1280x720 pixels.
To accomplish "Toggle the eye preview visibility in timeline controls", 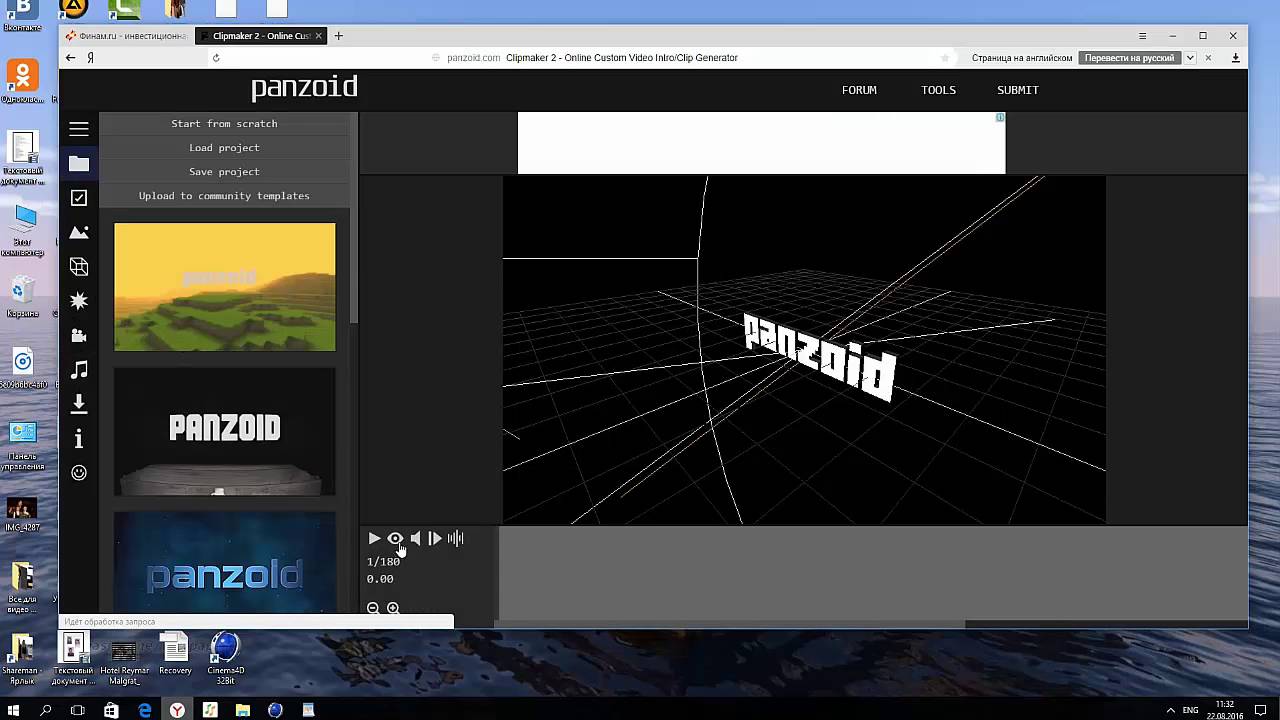I will 395,538.
